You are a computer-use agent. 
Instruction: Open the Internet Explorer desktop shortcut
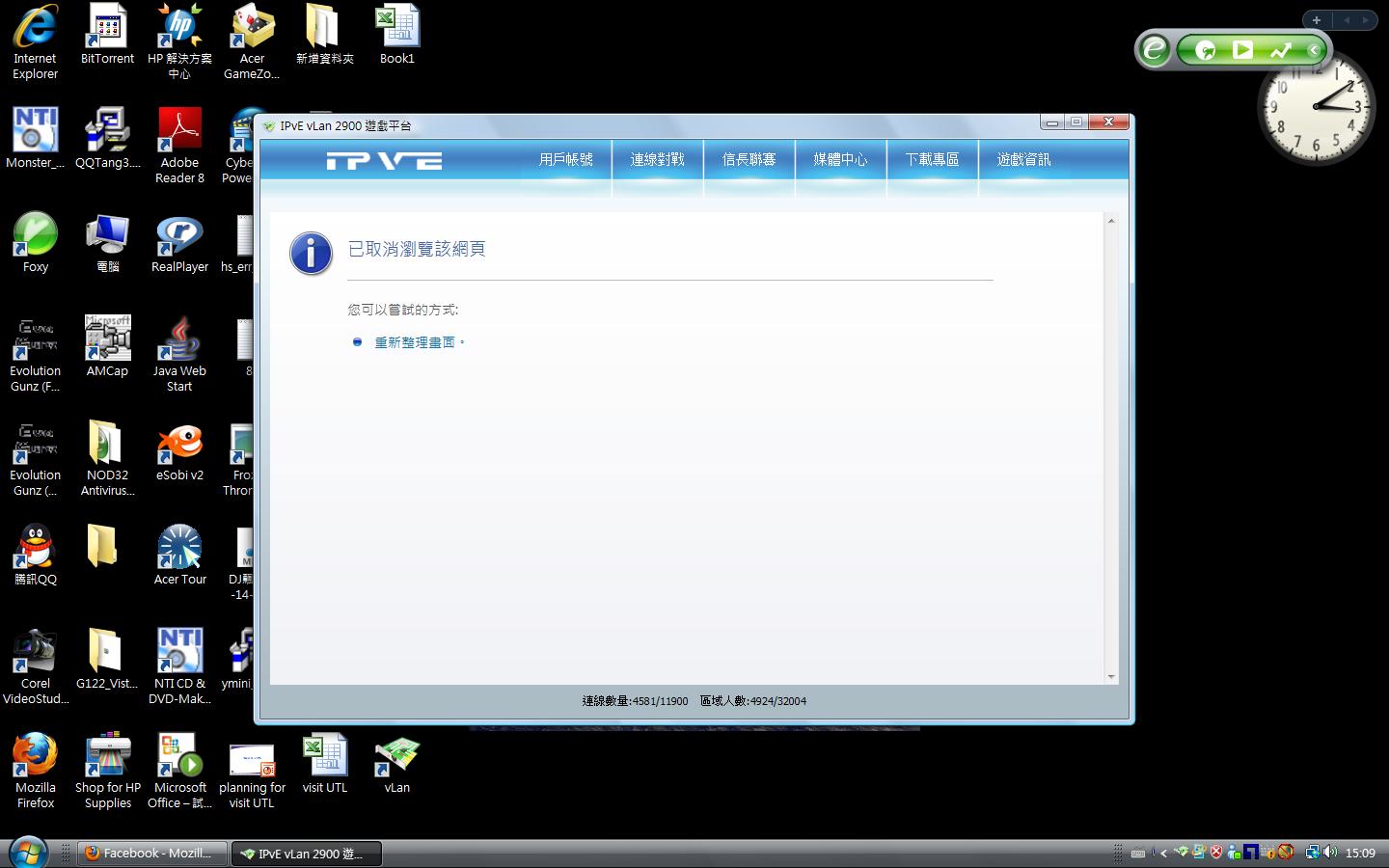click(35, 43)
